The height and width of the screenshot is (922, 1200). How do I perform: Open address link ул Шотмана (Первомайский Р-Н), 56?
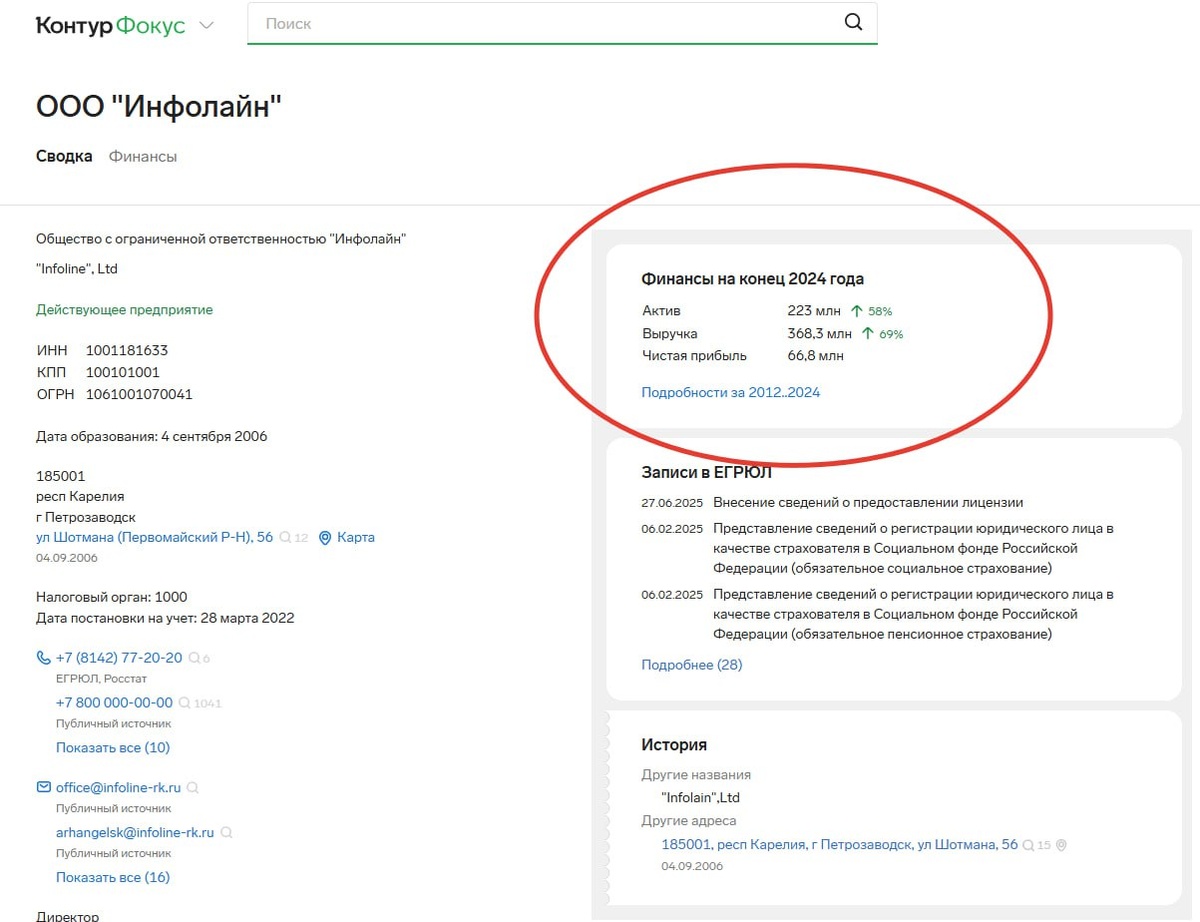pos(154,537)
